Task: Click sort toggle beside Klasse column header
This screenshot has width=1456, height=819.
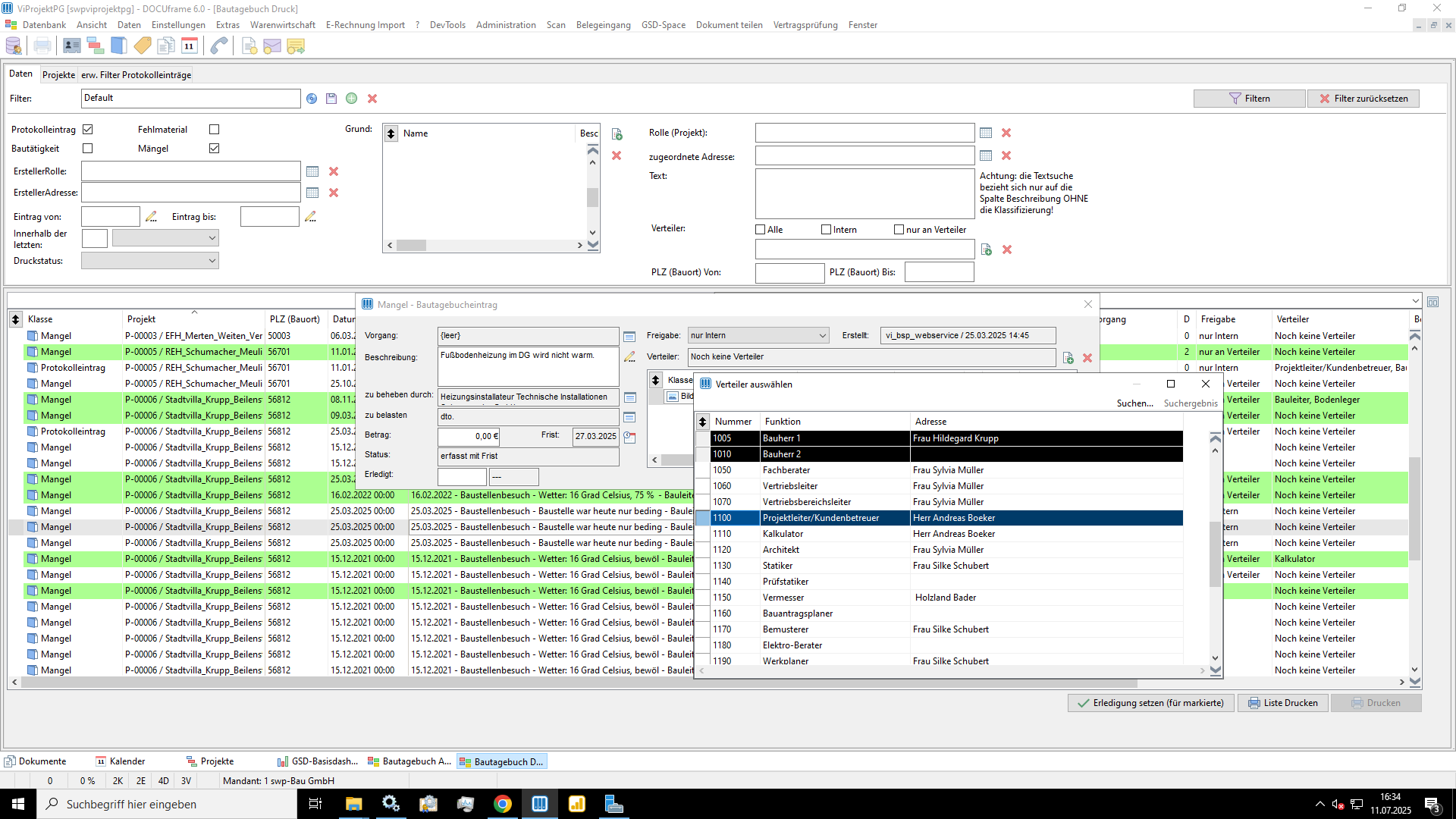Action: [16, 319]
